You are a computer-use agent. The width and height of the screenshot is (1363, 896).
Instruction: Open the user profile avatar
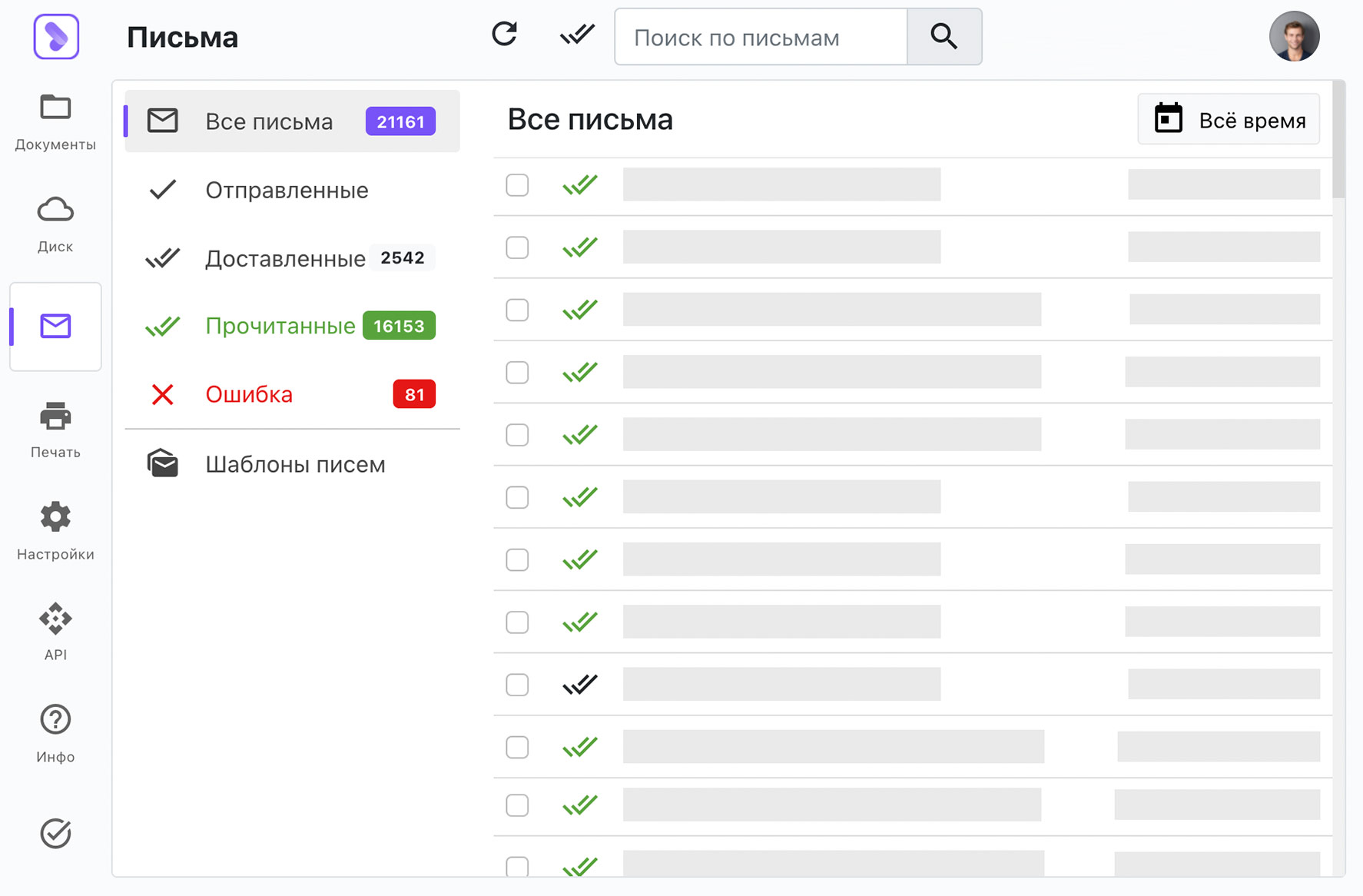[1294, 36]
